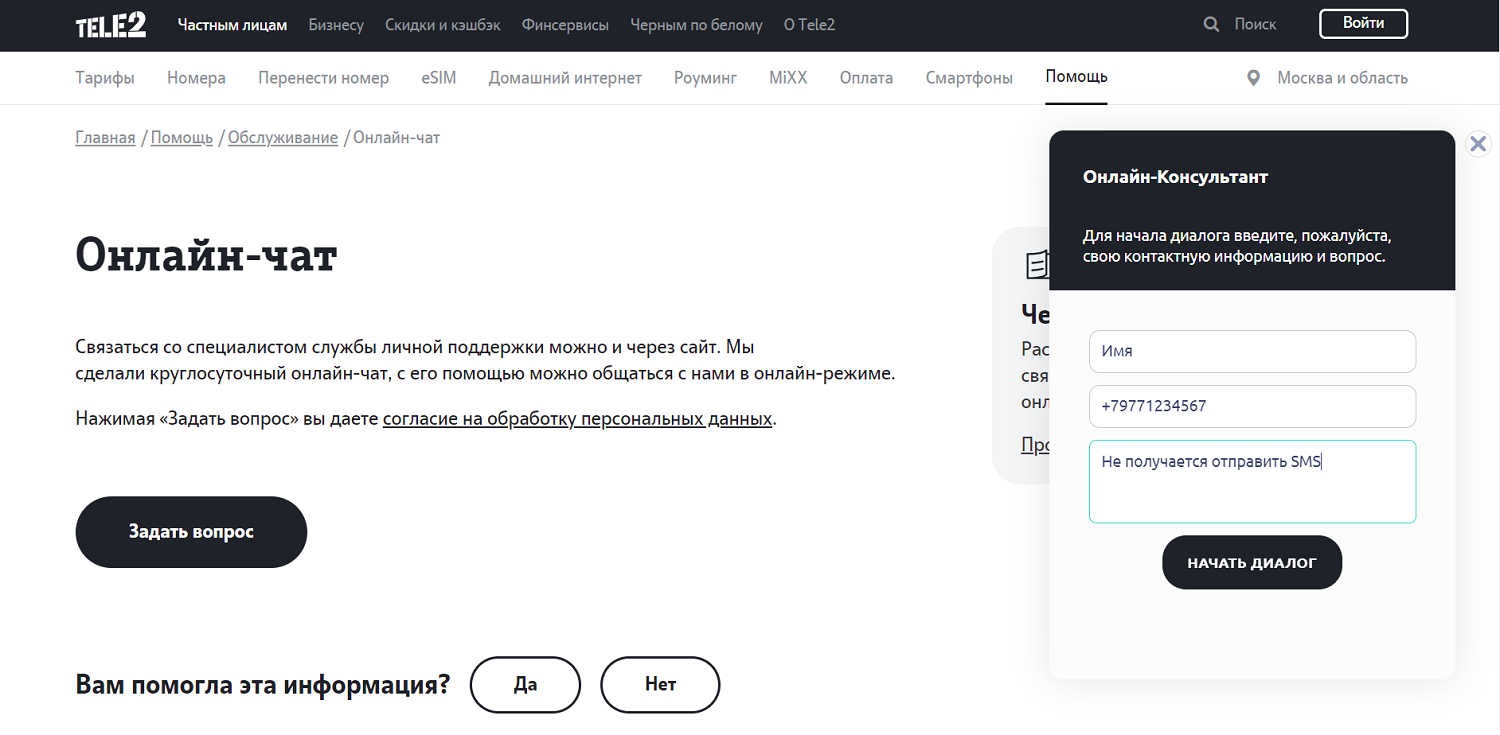Click the Помощь breadcrumb link
This screenshot has width=1500, height=735.
coord(182,137)
